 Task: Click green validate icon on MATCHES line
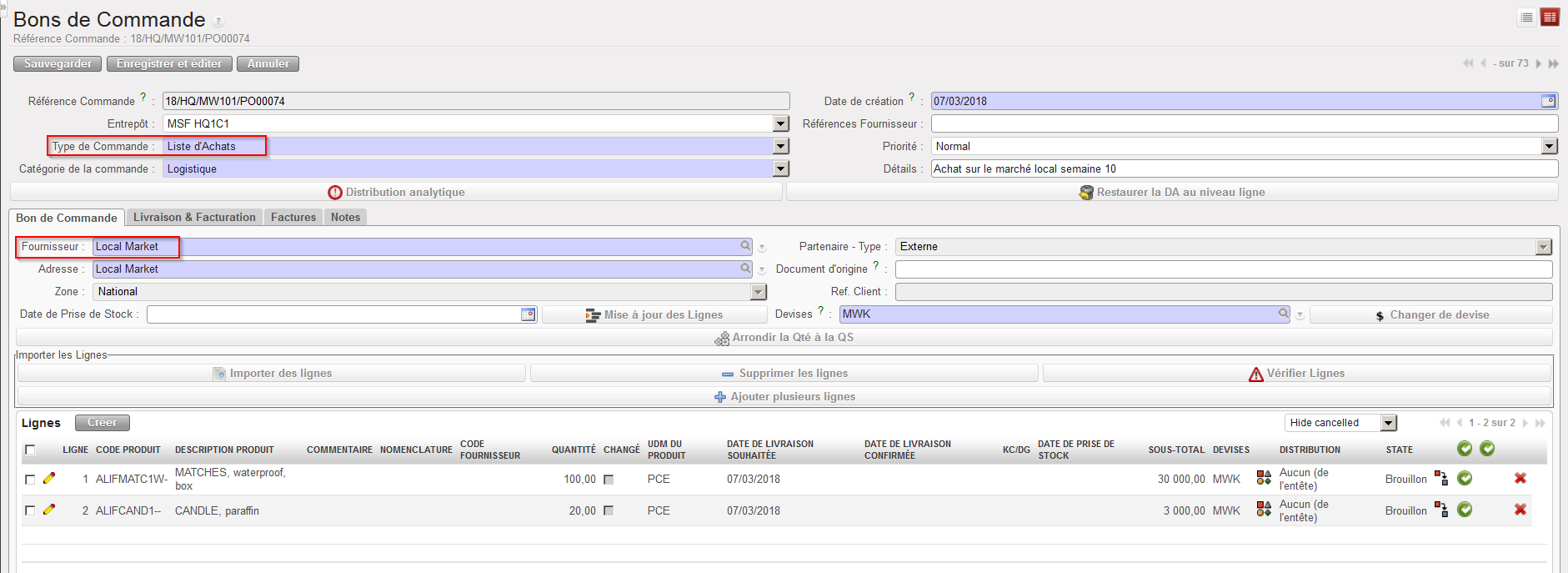tap(1465, 478)
